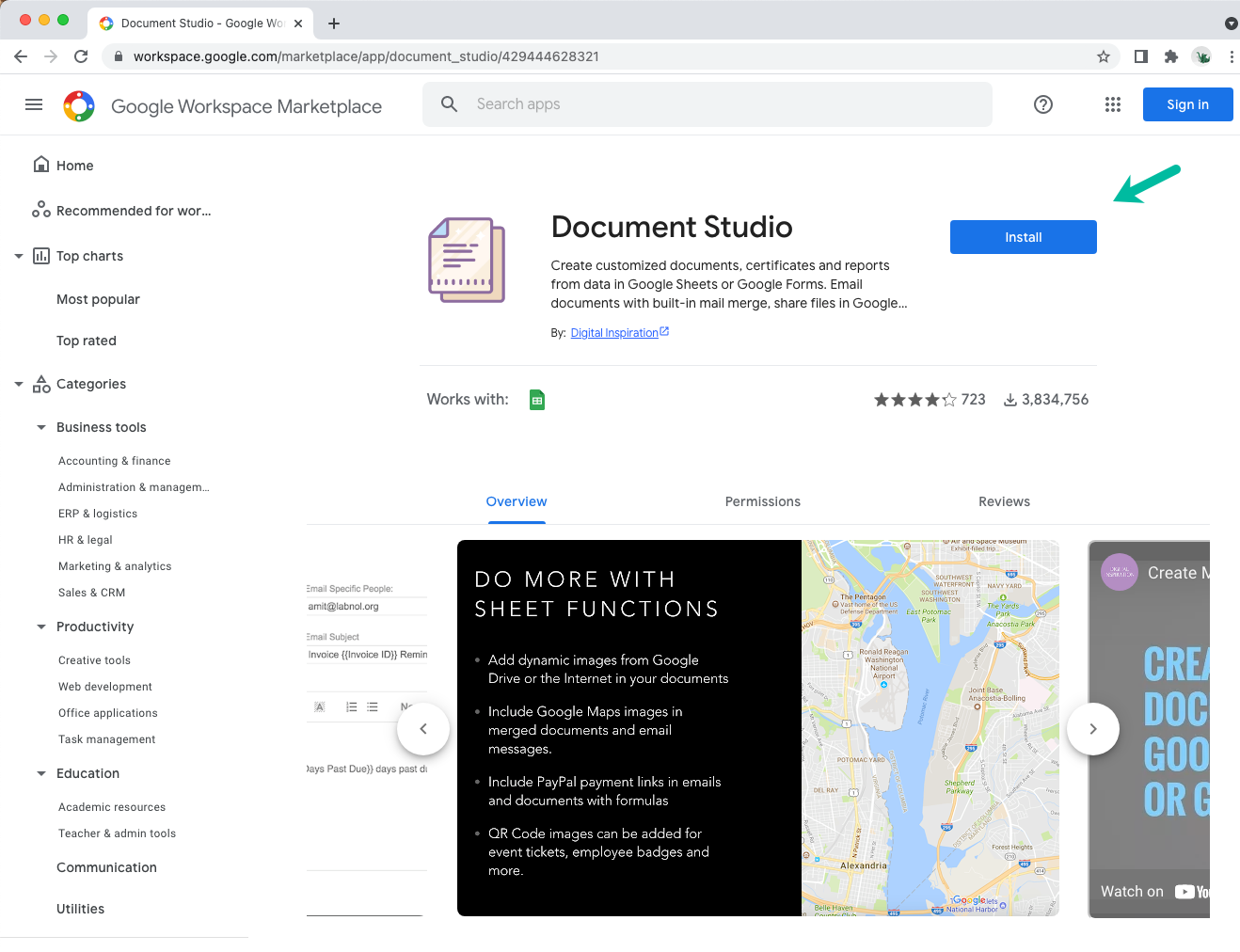Collapse the Business tools arrow
Screen dimensions: 1240x952
point(41,427)
